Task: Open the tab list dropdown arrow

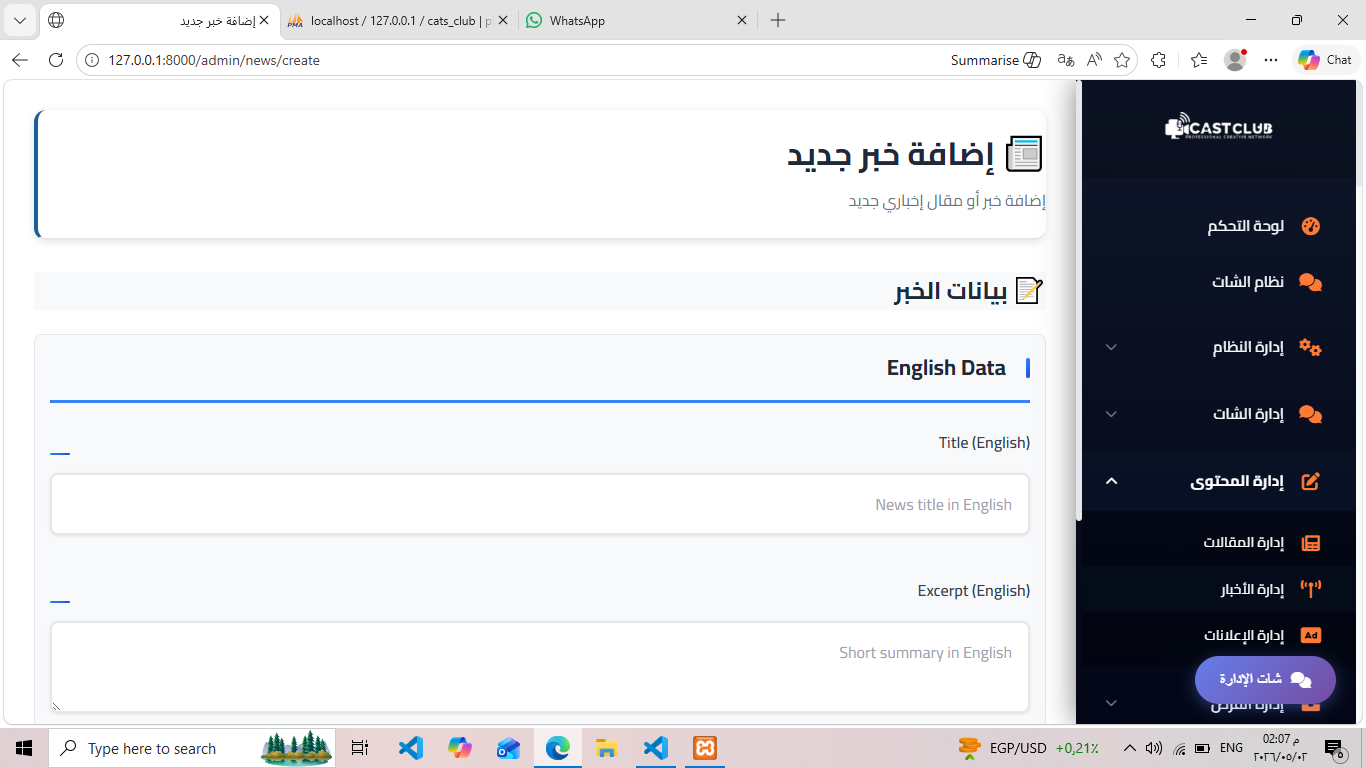Action: [x=20, y=20]
